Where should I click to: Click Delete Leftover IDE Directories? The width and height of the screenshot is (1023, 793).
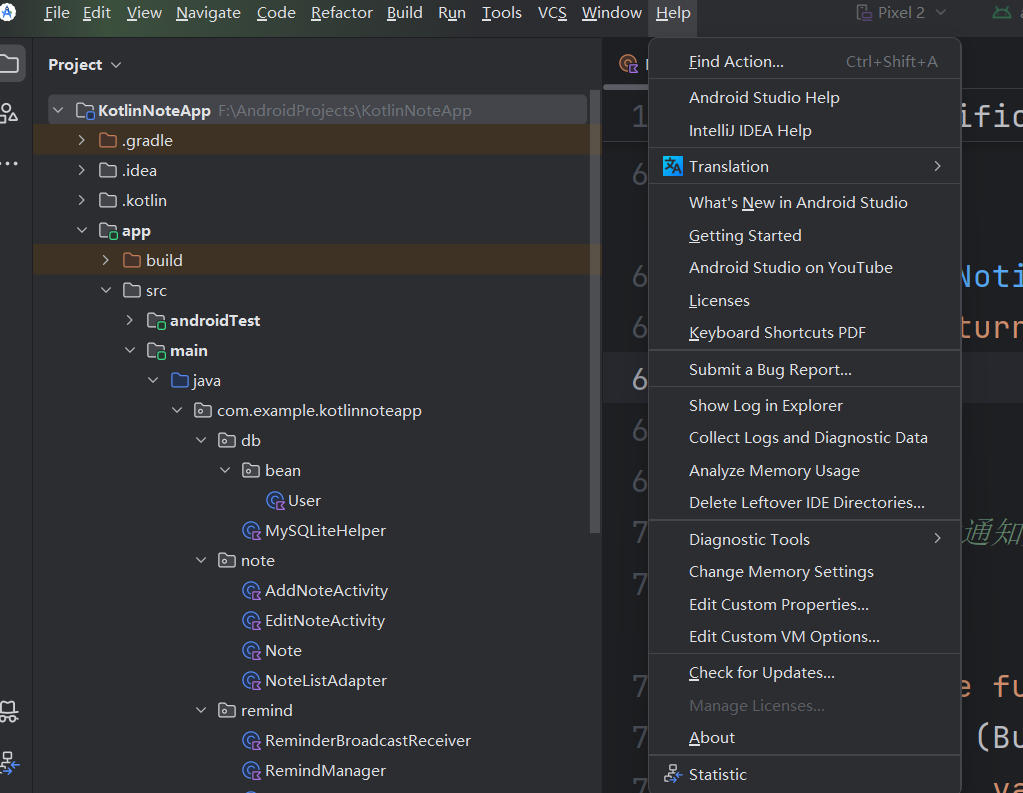805,503
